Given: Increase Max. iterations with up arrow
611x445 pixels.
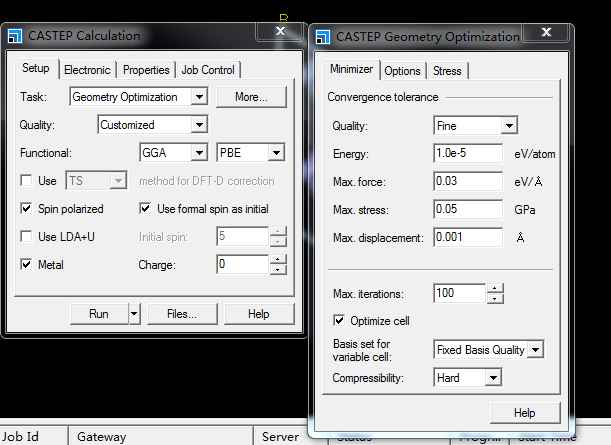Looking at the screenshot, I should coord(495,288).
